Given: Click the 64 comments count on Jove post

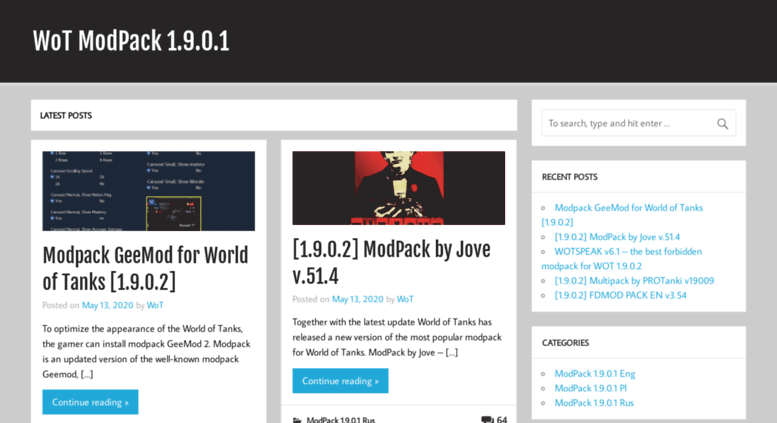Looking at the screenshot, I should click(501, 420).
